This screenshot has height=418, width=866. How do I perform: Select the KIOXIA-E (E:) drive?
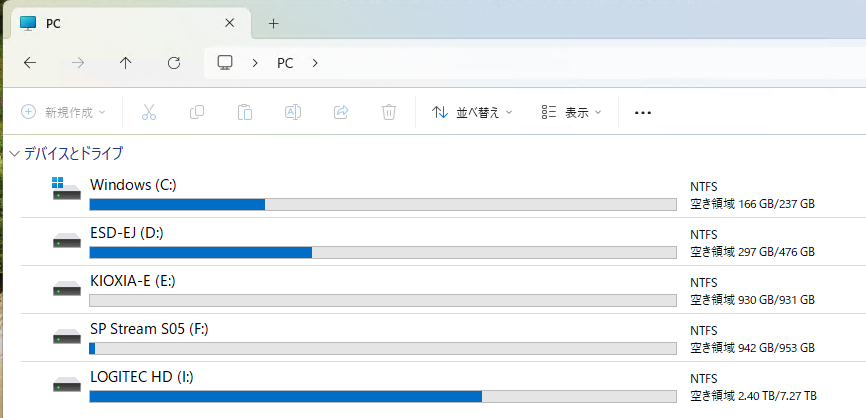coord(133,281)
